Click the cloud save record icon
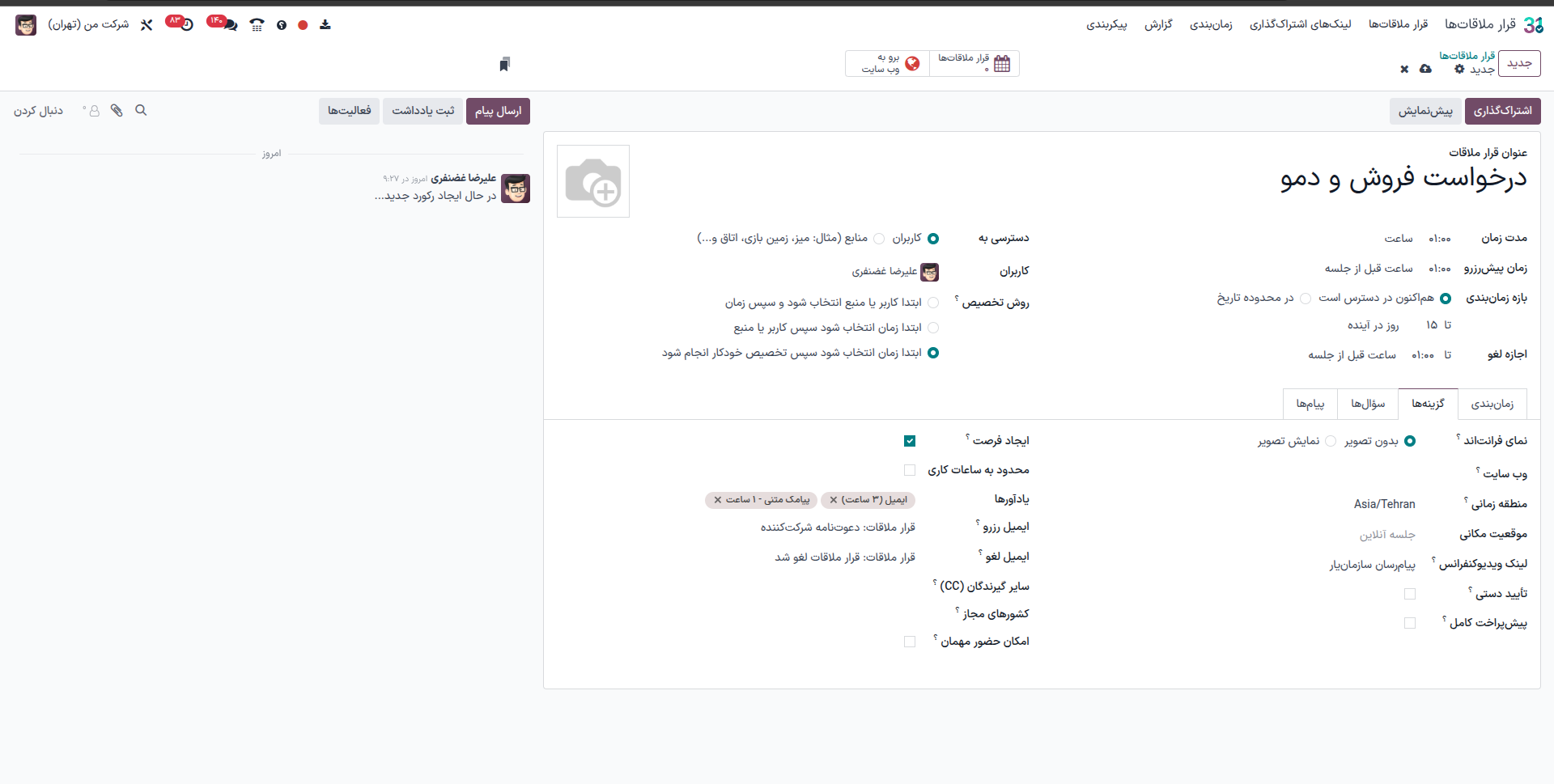 pos(1425,70)
